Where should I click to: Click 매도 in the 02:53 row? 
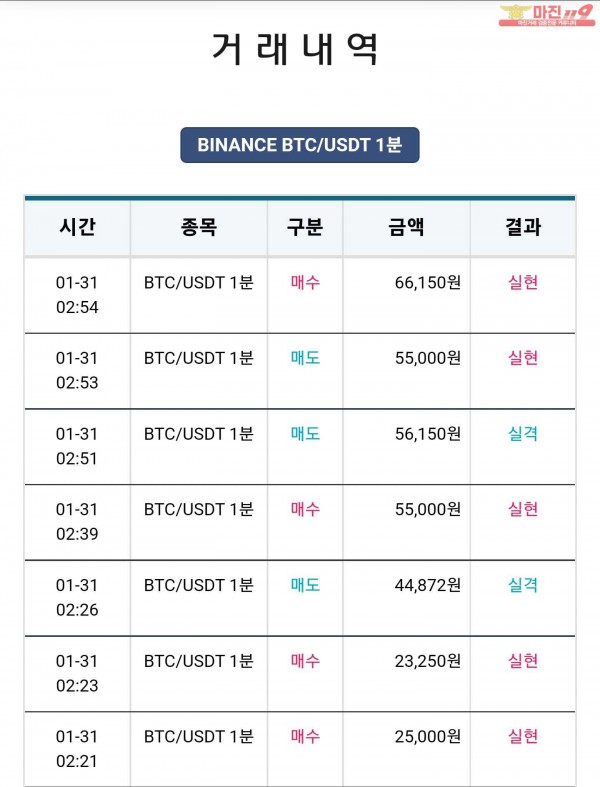click(305, 358)
